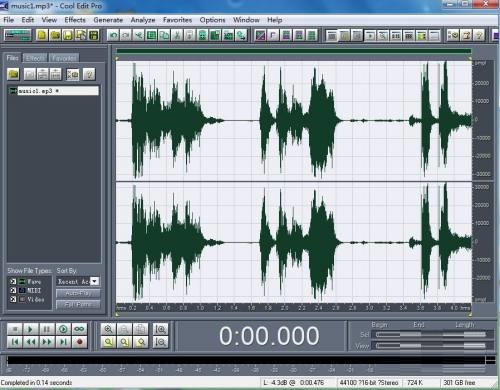Image resolution: width=500 pixels, height=390 pixels.
Task: Click the green display range bar above waveform
Action: point(293,51)
